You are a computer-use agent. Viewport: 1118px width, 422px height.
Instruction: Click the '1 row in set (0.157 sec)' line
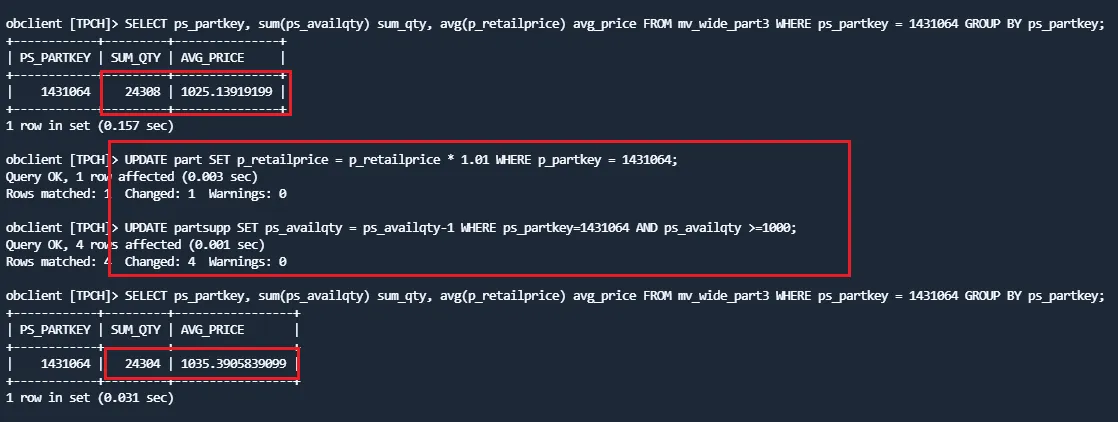[89, 125]
